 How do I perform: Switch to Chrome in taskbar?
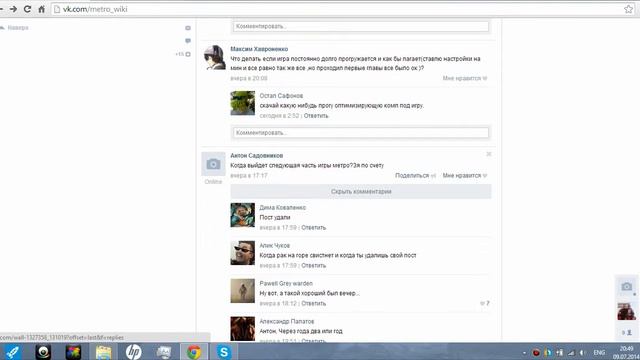coord(194,352)
